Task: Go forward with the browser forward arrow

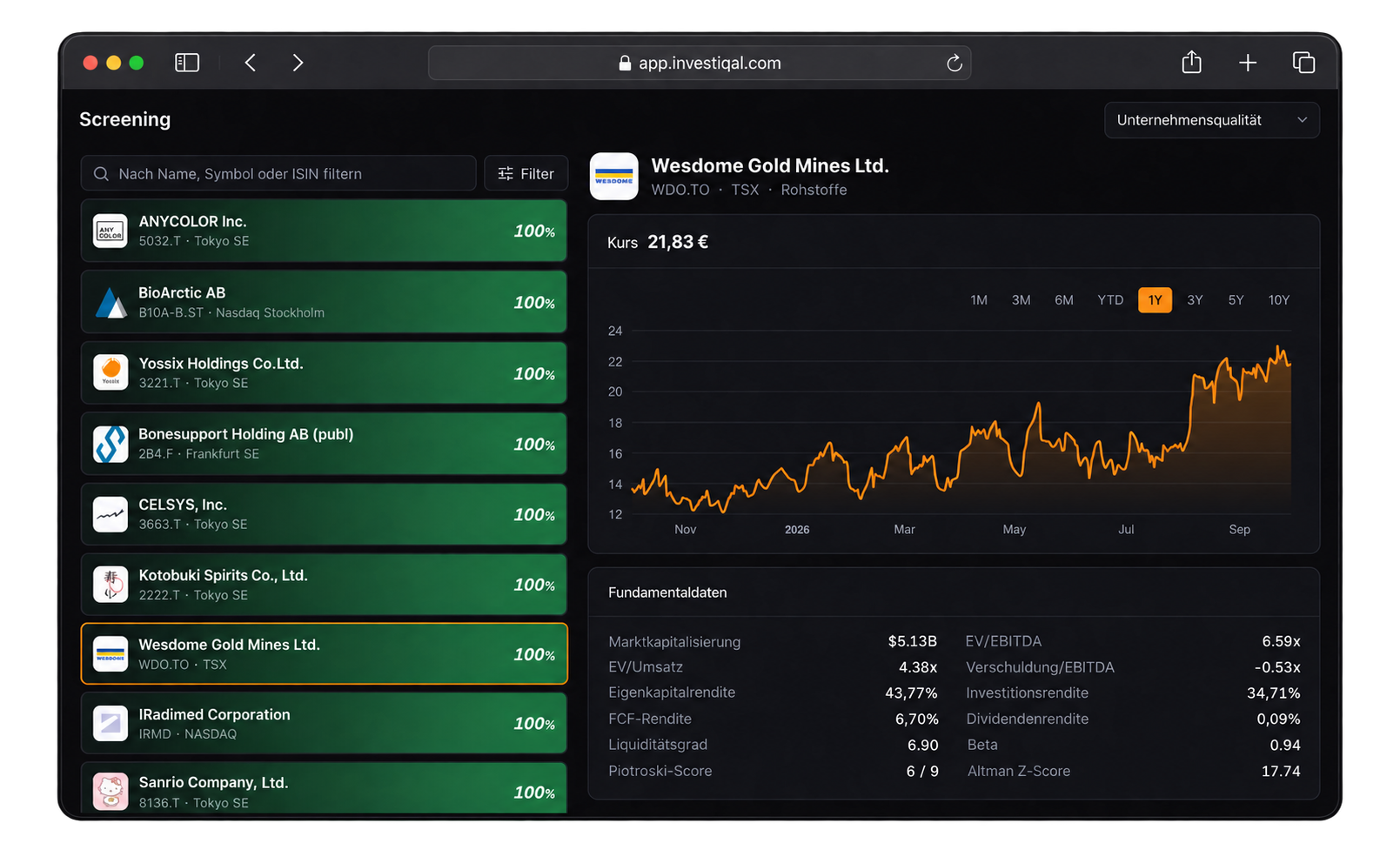Action: [x=298, y=63]
